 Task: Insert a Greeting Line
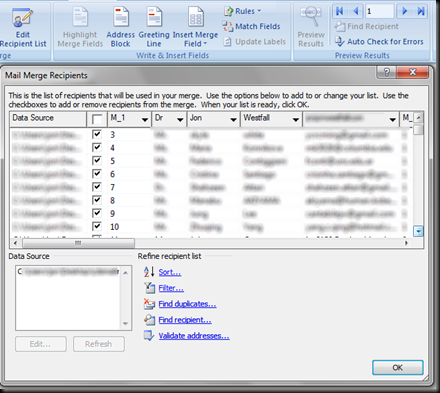pos(154,28)
